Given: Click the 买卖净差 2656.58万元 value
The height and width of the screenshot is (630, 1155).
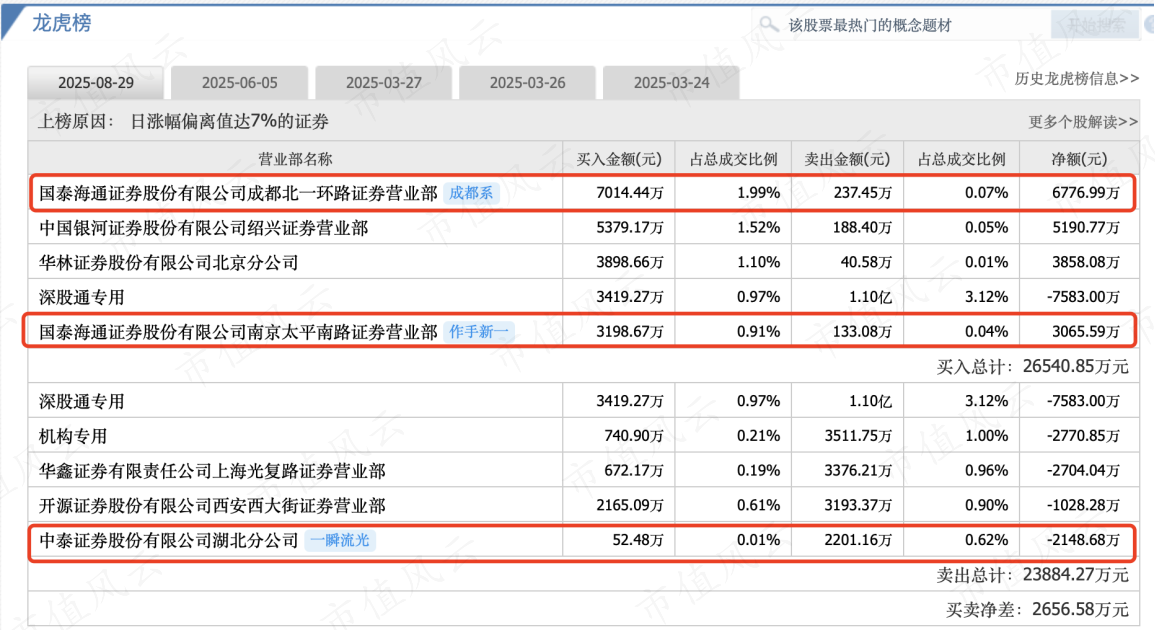Looking at the screenshot, I should pos(1037,609).
